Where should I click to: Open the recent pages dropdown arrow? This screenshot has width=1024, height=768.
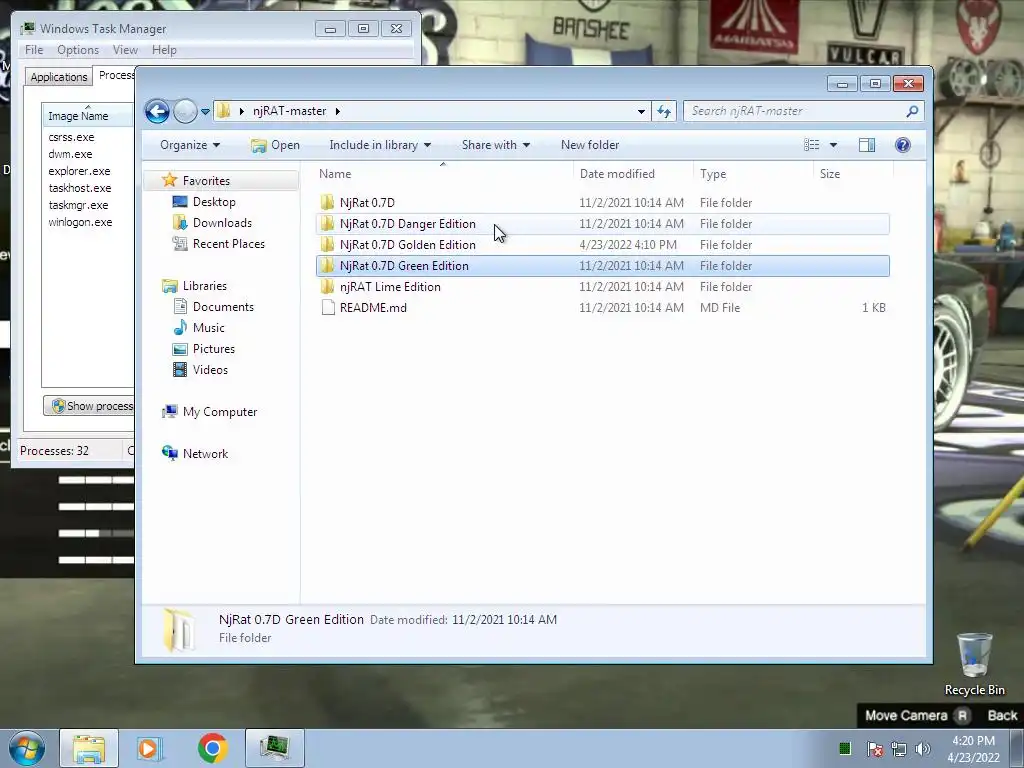tap(205, 112)
